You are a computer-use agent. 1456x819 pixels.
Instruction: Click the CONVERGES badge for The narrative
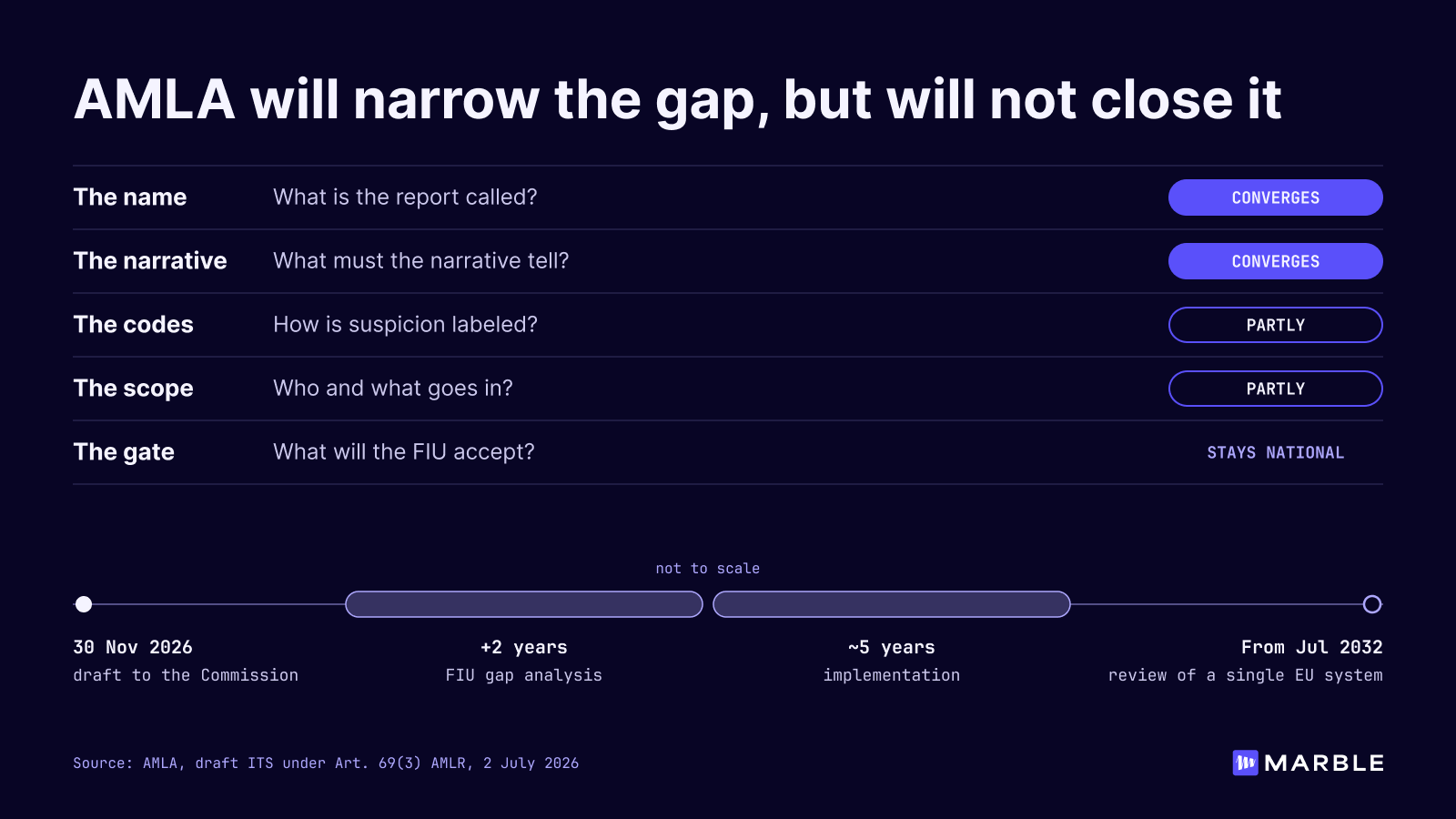tap(1276, 261)
